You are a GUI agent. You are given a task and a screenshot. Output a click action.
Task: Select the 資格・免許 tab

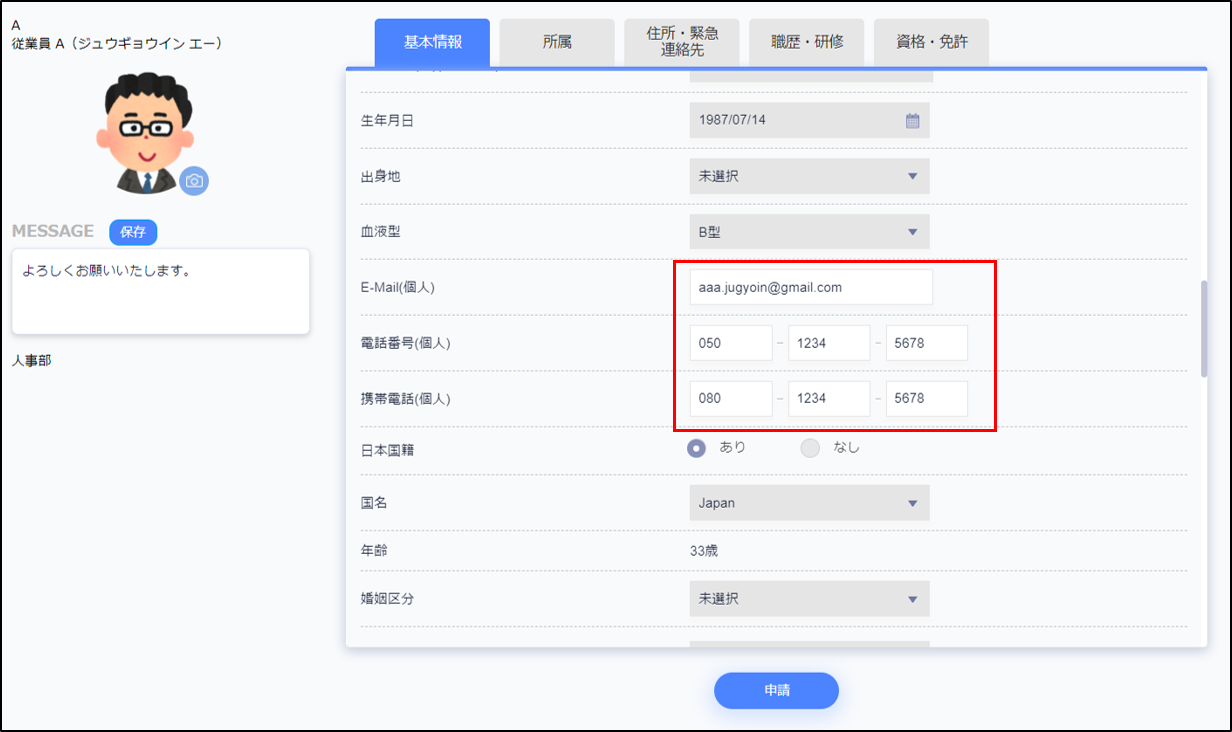pos(931,43)
